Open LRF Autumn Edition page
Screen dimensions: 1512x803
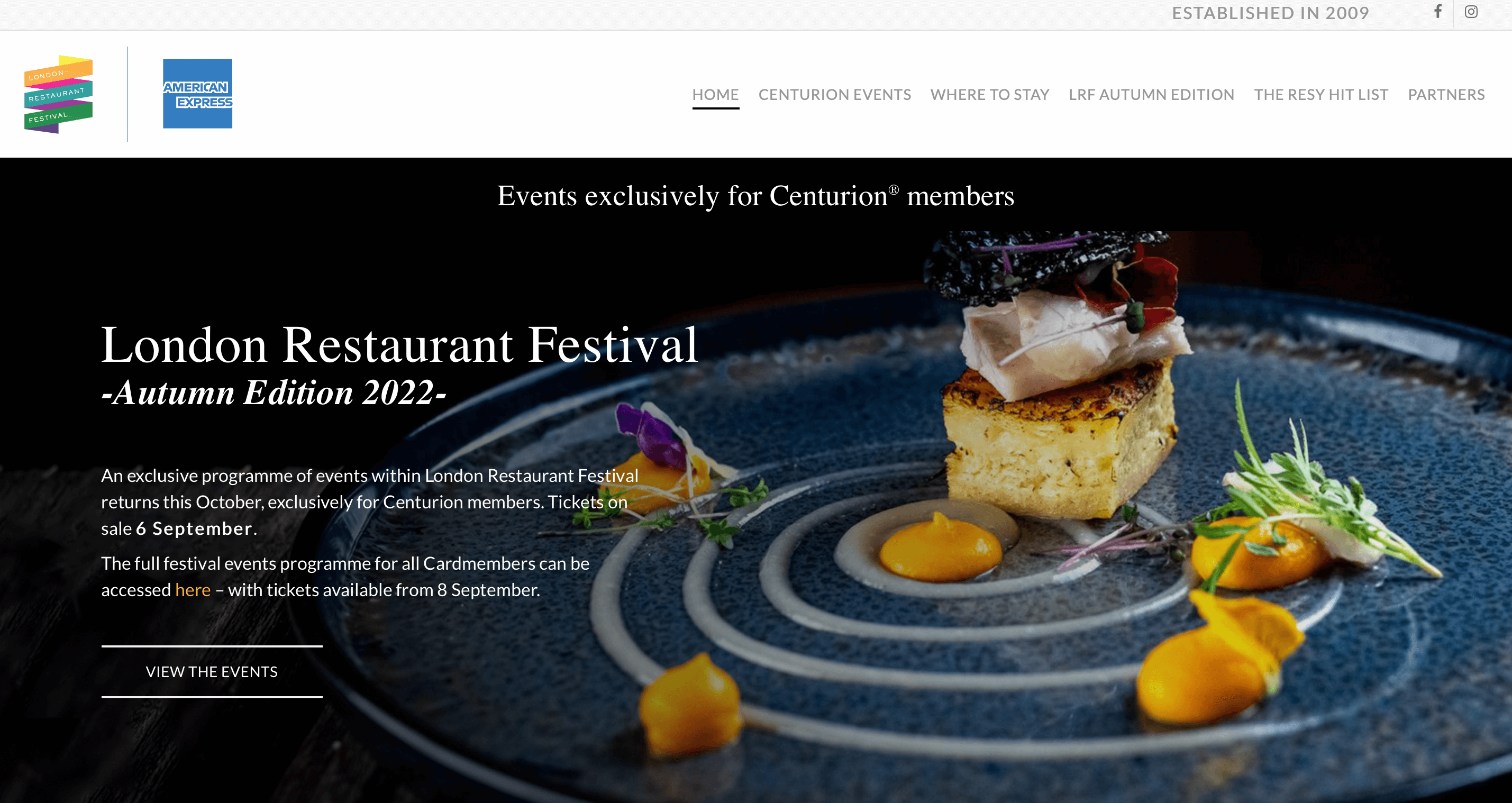click(x=1152, y=95)
